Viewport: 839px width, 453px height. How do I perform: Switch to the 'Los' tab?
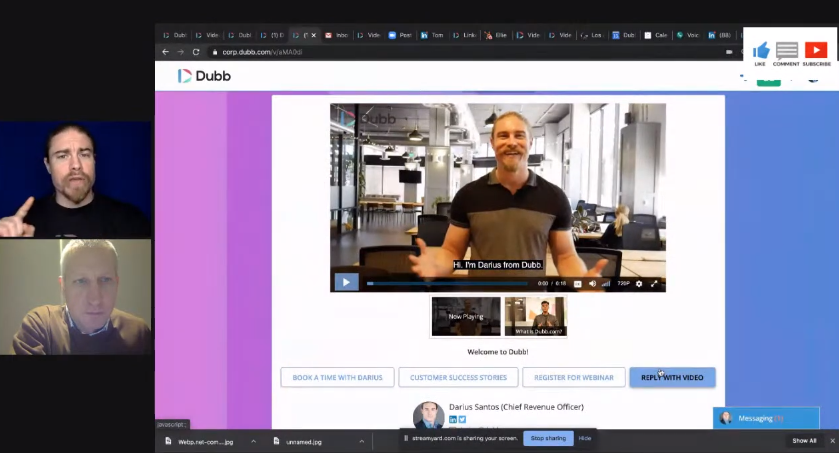point(591,35)
